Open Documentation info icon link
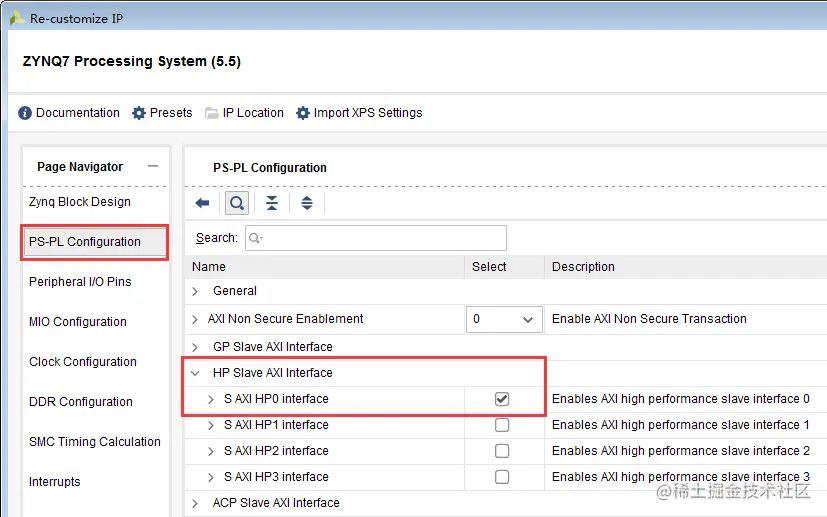827x517 pixels. (x=25, y=113)
